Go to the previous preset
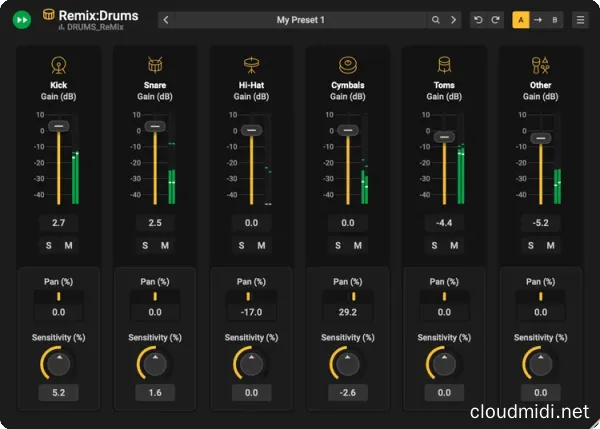 166,20
